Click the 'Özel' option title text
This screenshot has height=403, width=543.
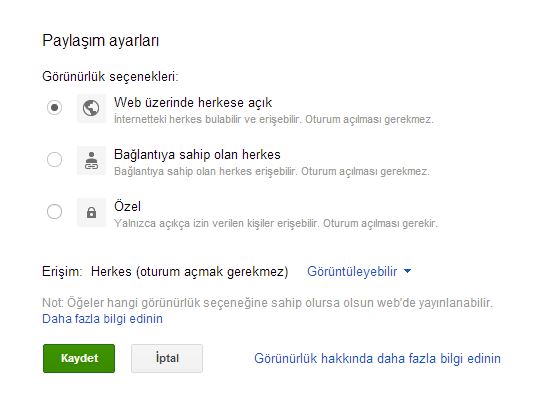click(127, 206)
